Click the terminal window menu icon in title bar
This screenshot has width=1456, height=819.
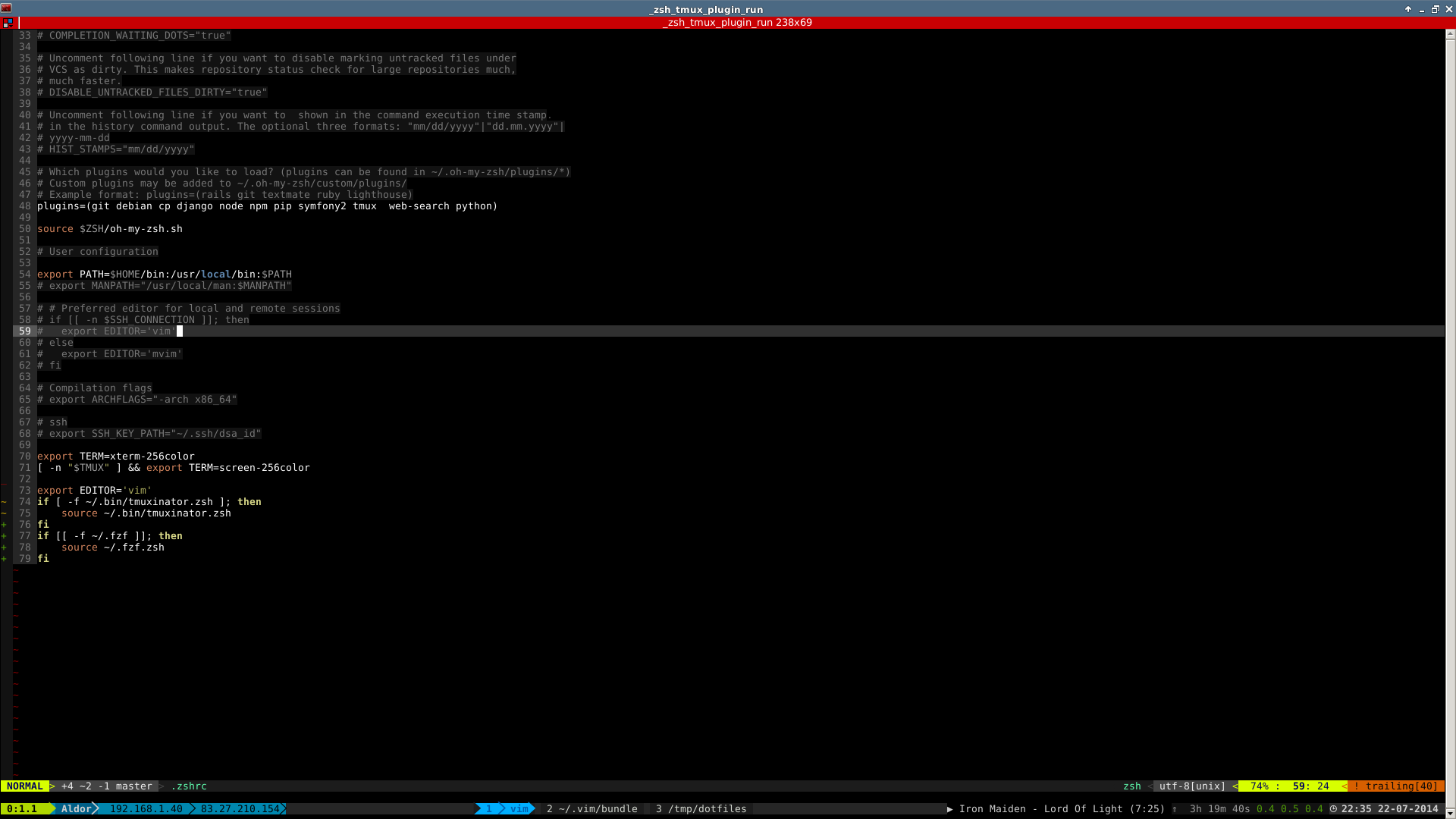pyautogui.click(x=6, y=8)
